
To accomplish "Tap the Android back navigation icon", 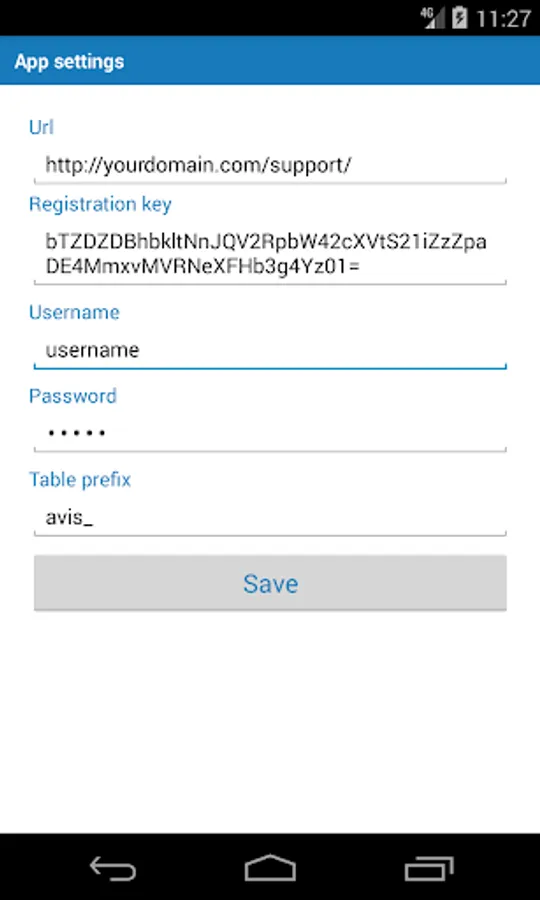I will point(113,868).
